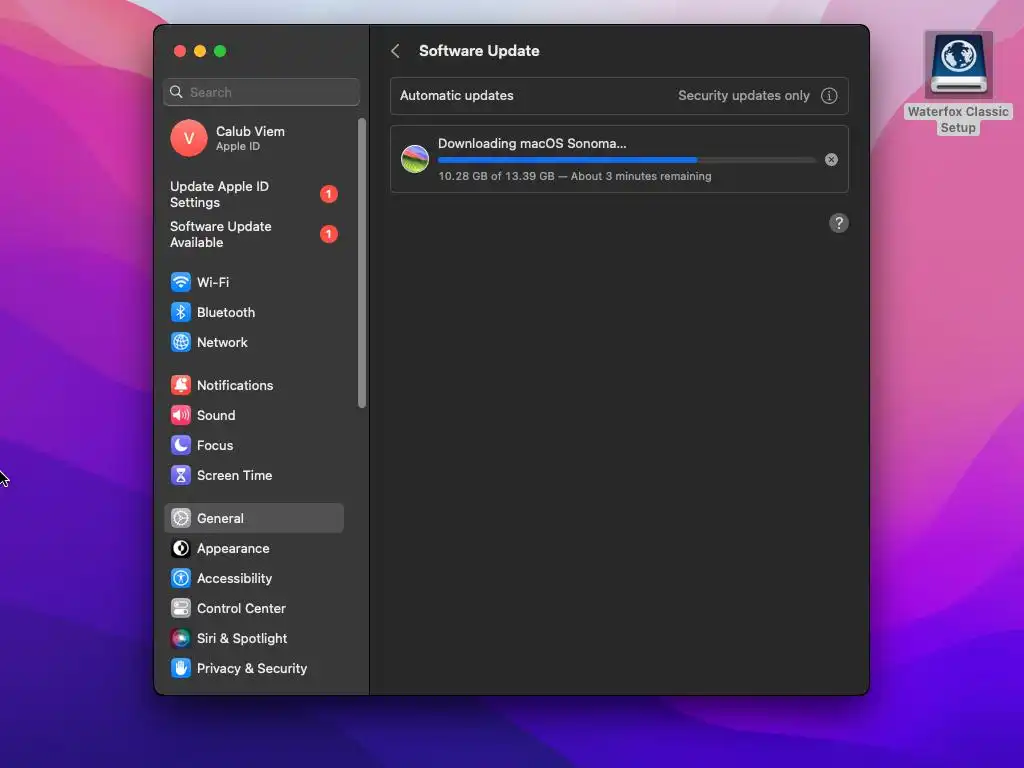Select Sound settings label

[x=216, y=415]
